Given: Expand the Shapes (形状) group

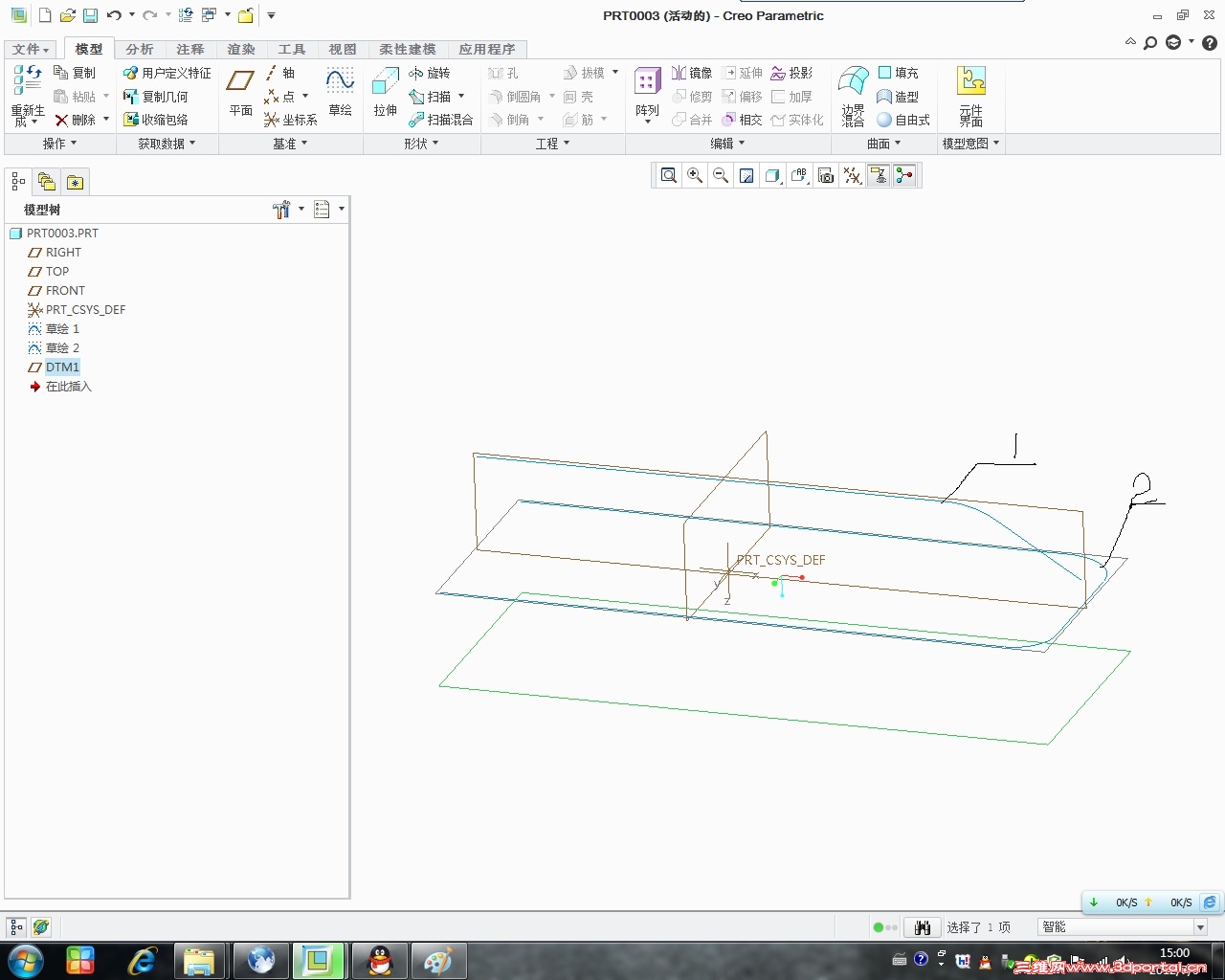Looking at the screenshot, I should 421,144.
